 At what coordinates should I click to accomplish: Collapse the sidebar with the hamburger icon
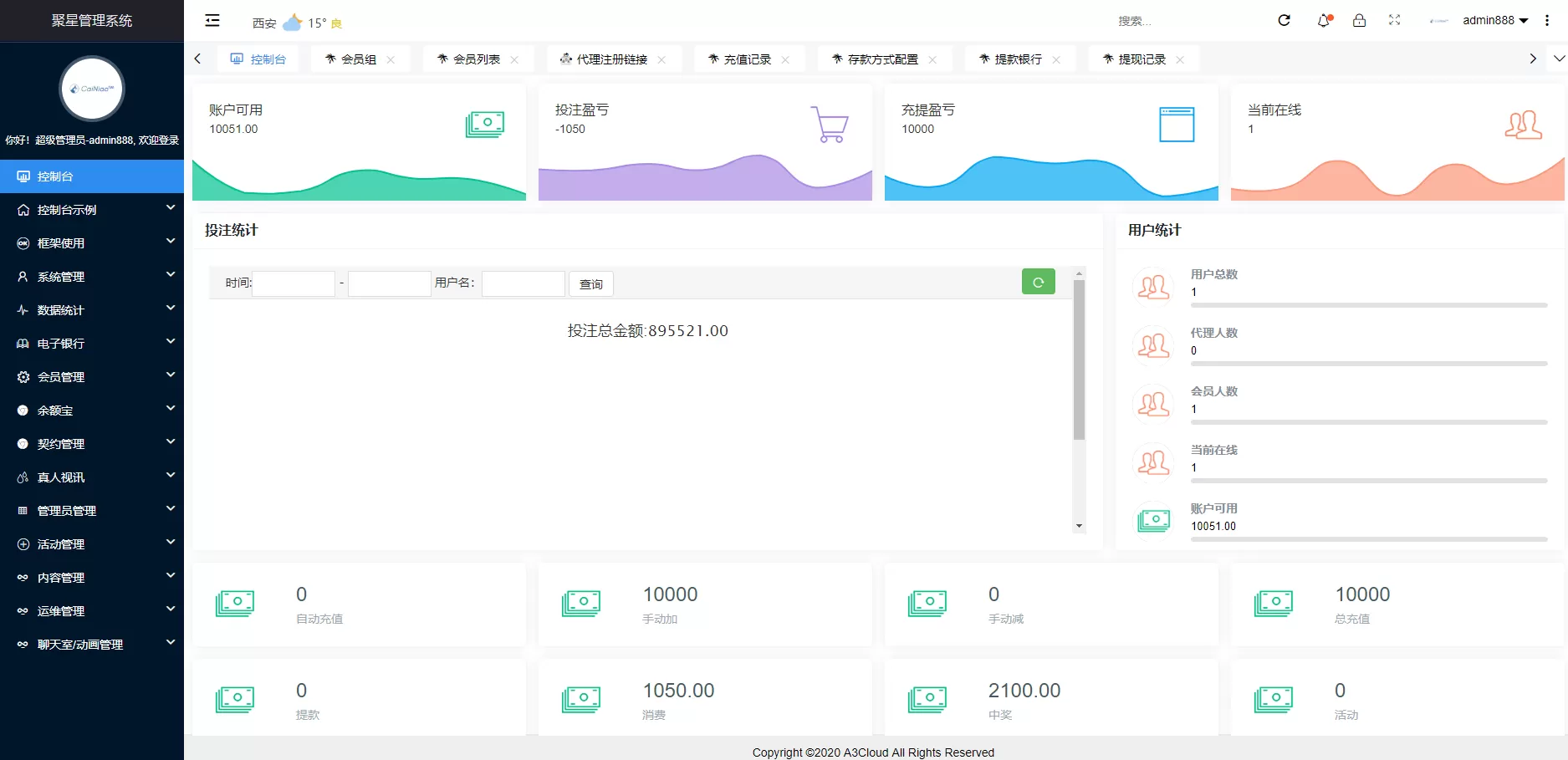click(x=212, y=20)
